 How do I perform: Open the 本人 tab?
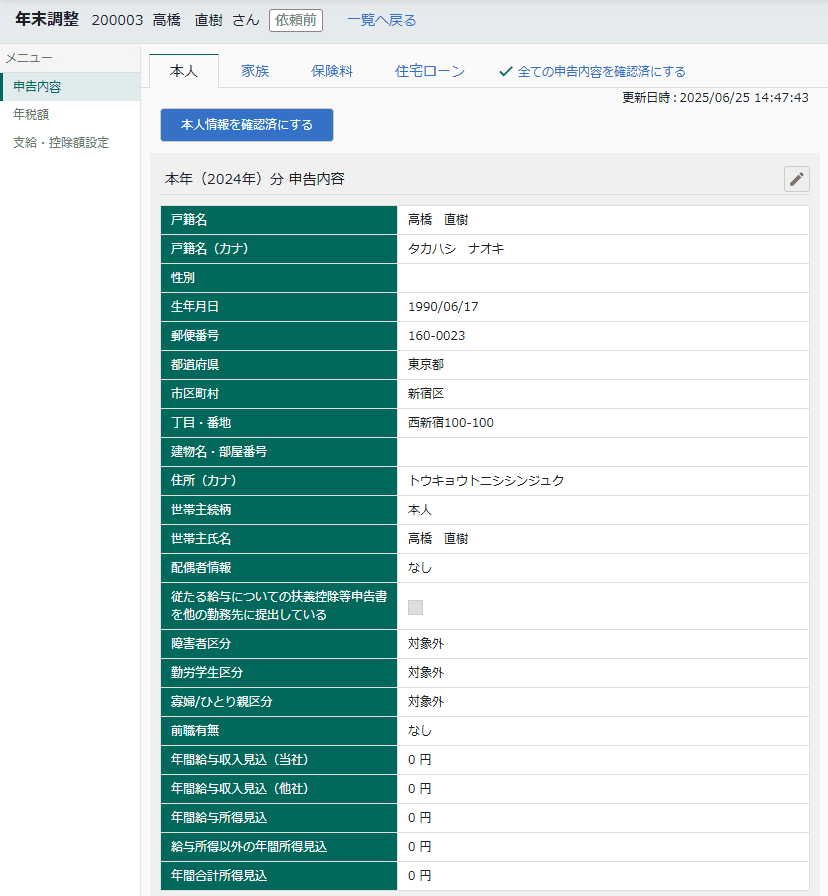(184, 71)
